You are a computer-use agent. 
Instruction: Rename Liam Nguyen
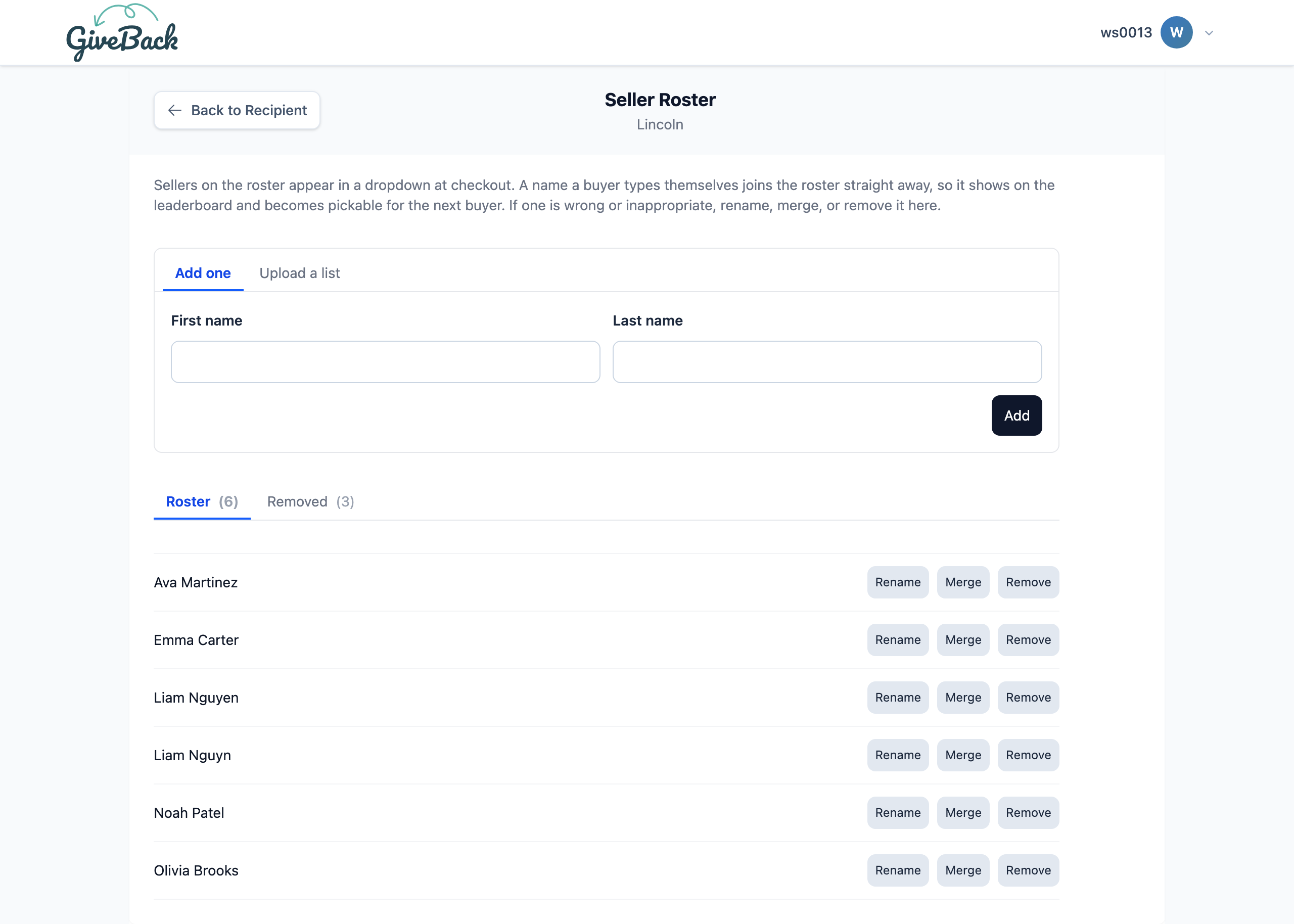point(898,698)
